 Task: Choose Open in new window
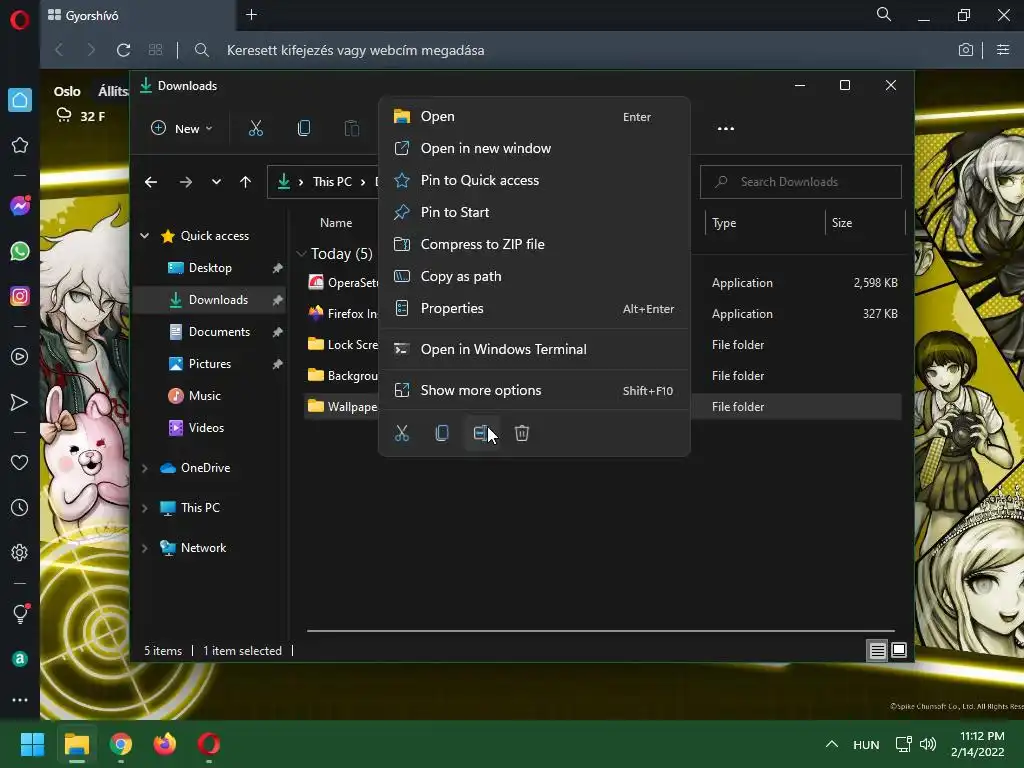pos(534,148)
